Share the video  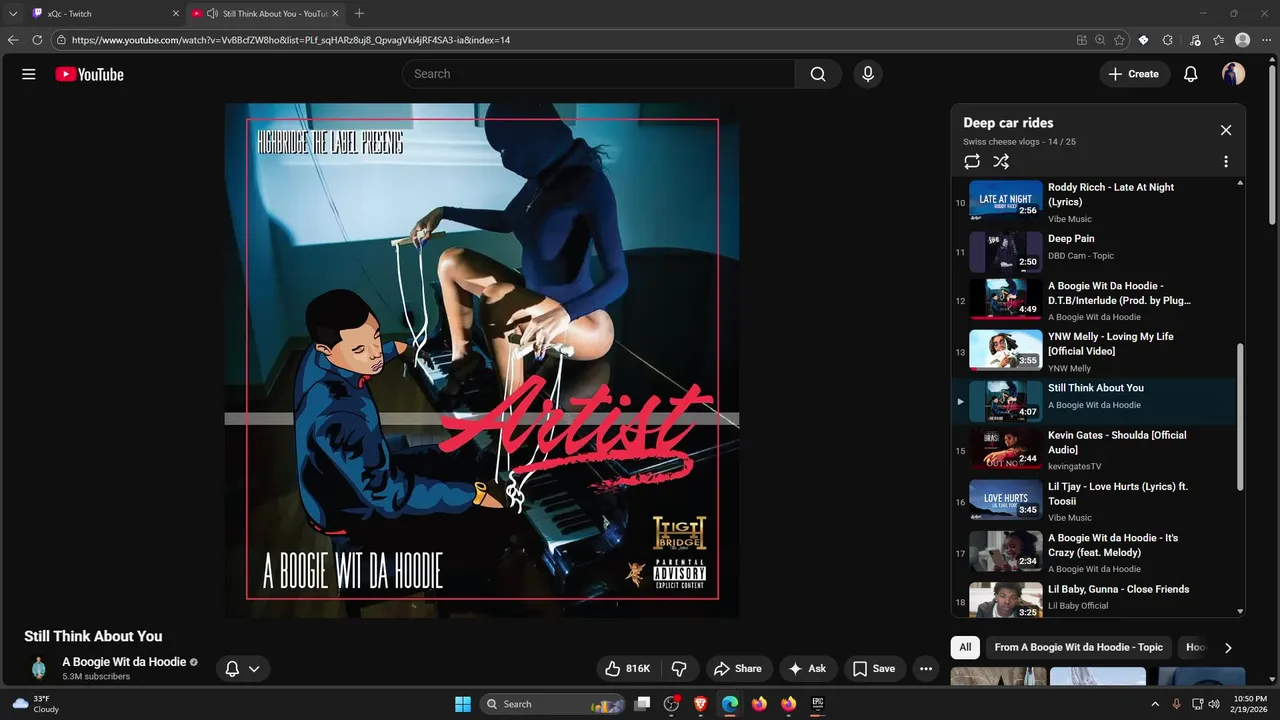(738, 669)
